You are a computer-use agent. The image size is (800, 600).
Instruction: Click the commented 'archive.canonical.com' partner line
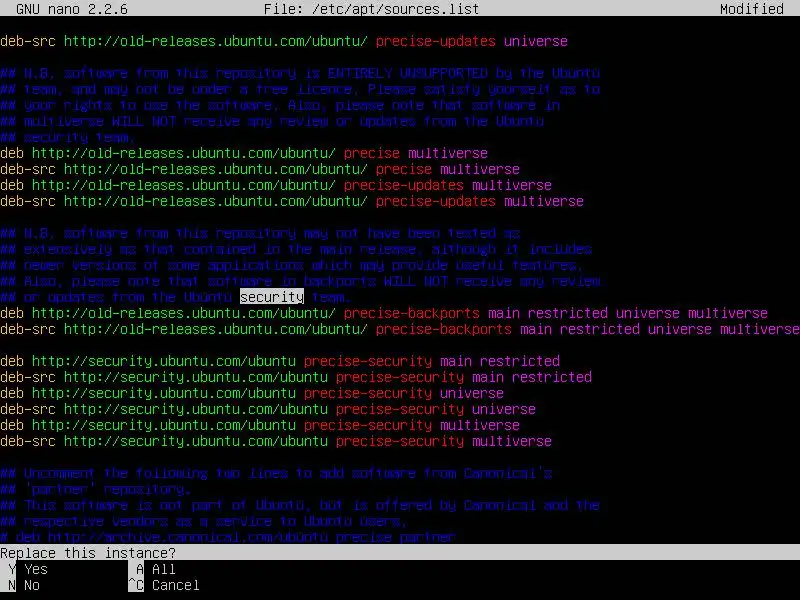click(228, 537)
